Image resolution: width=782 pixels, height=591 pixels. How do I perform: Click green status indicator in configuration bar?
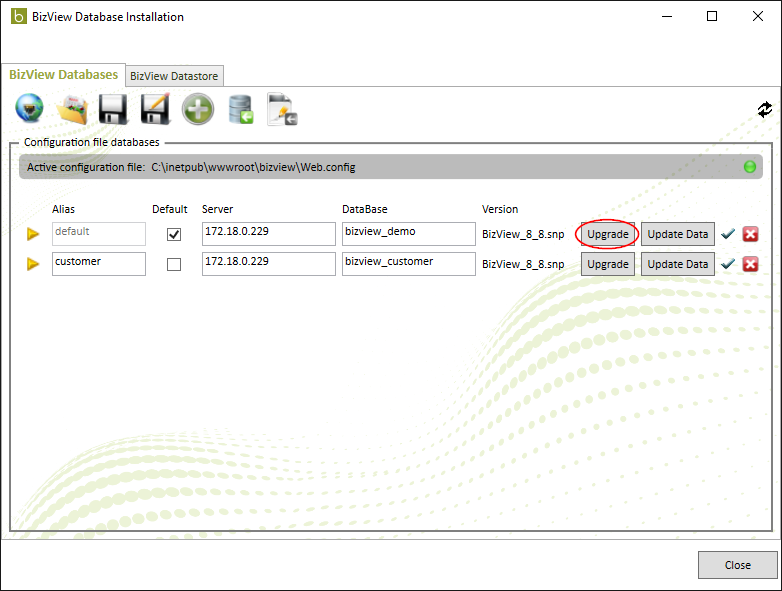(x=750, y=167)
